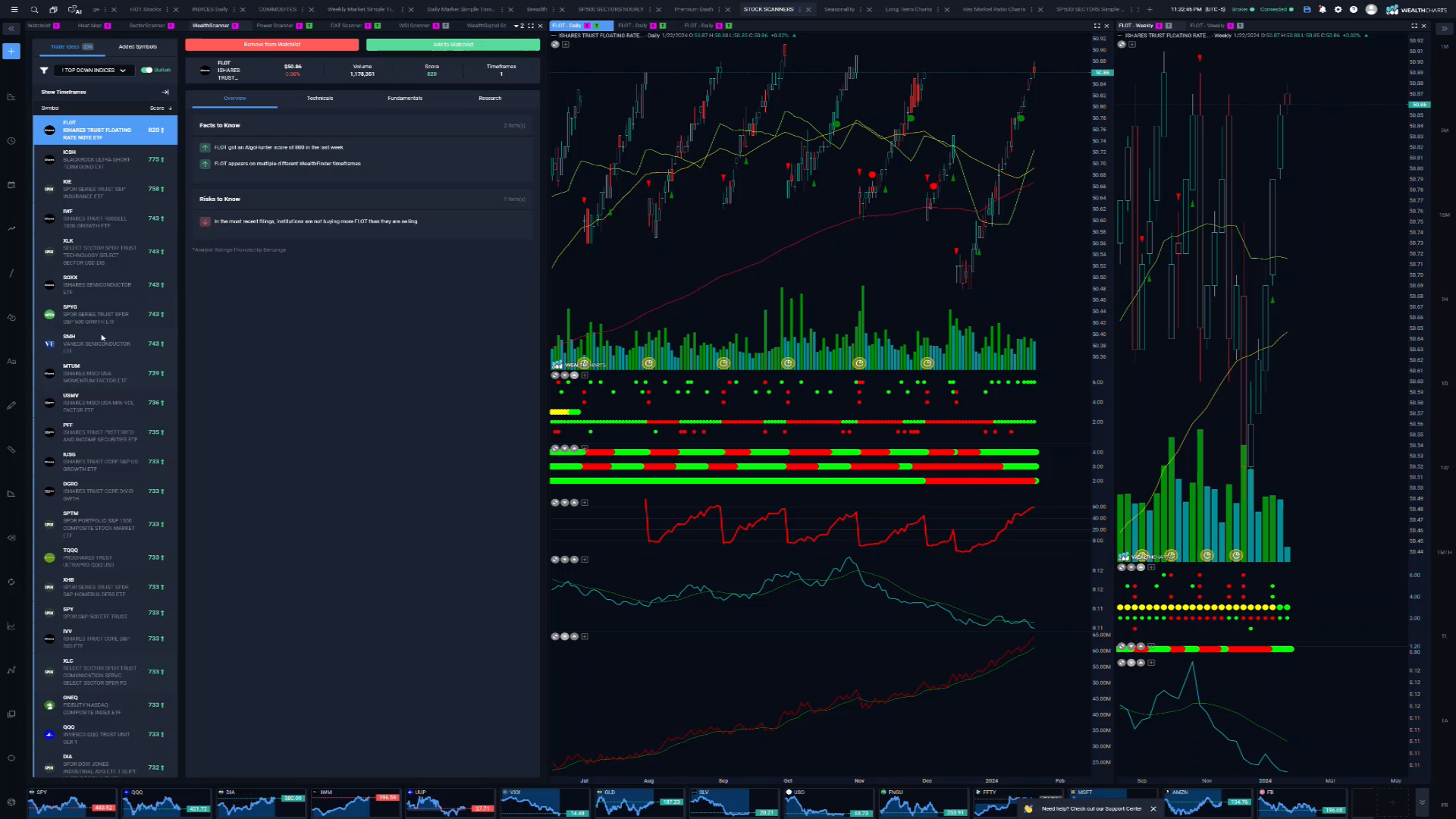Open the clock history sidebar icon
This screenshot has width=1456, height=819.
pos(11,141)
